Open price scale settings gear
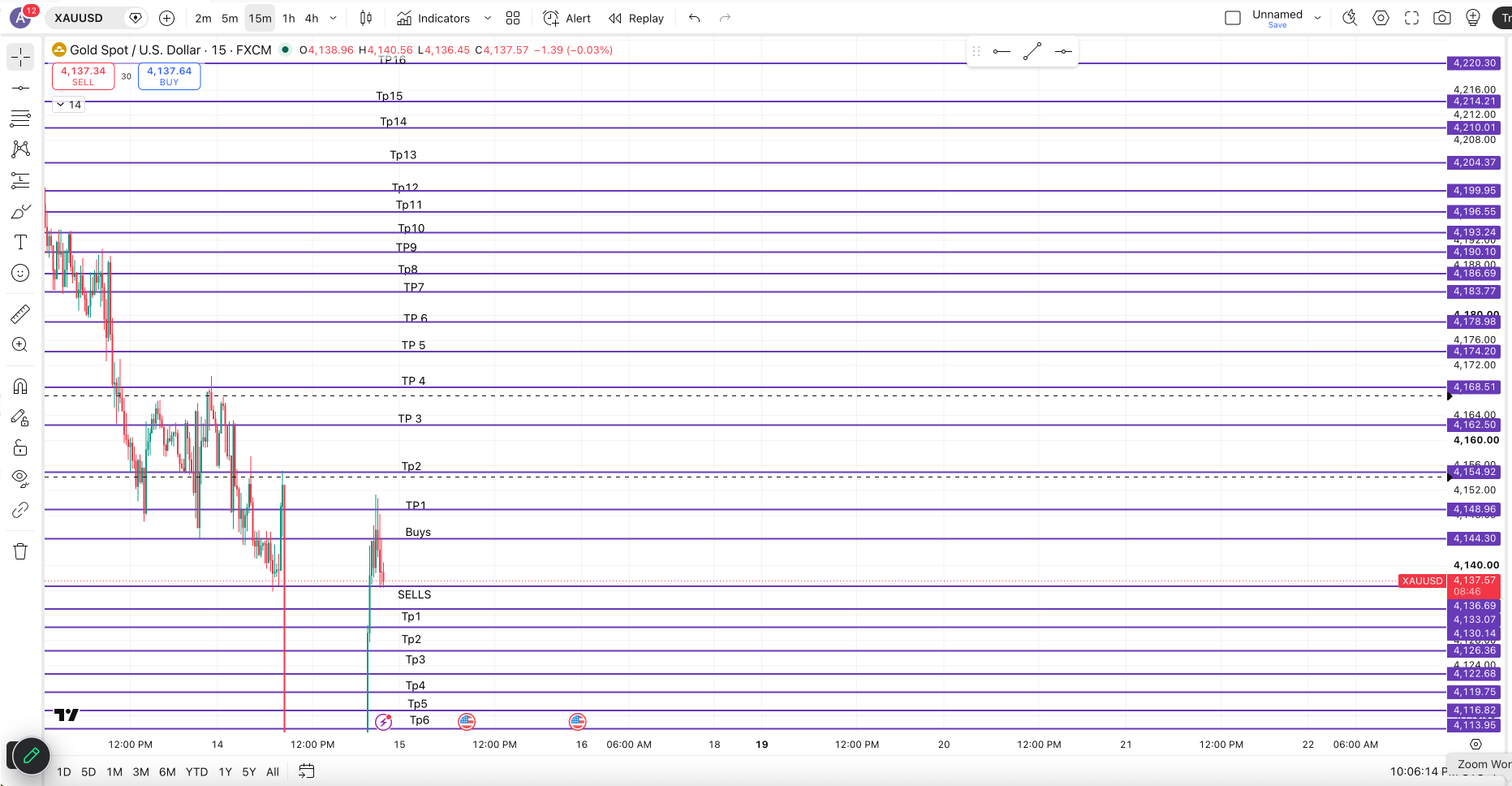This screenshot has height=786, width=1512. [1475, 744]
